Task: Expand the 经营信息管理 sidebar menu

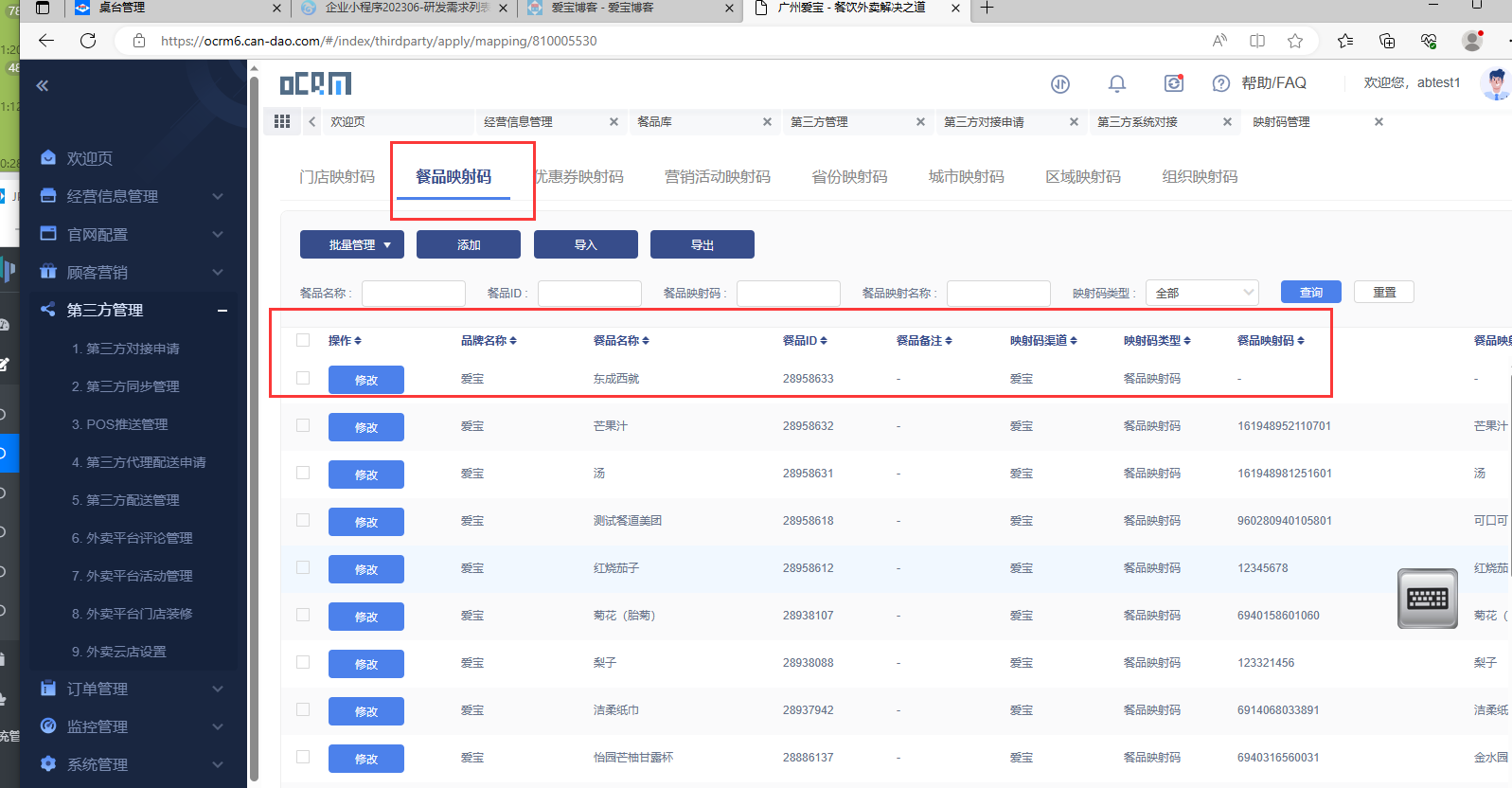Action: click(x=133, y=196)
